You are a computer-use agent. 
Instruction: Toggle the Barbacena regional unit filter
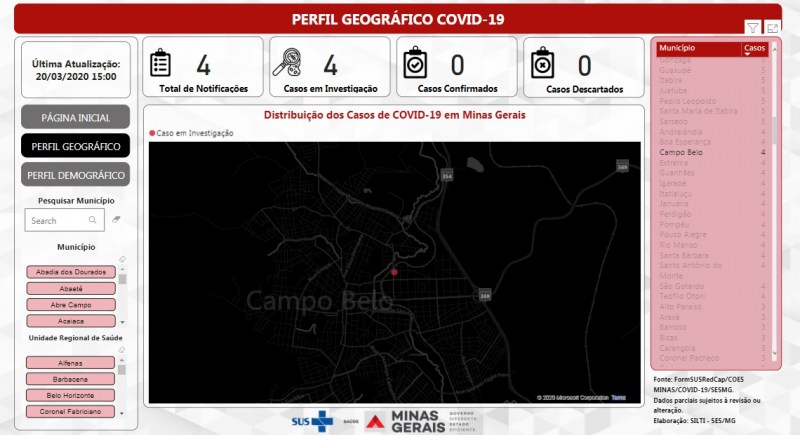[x=70, y=379]
